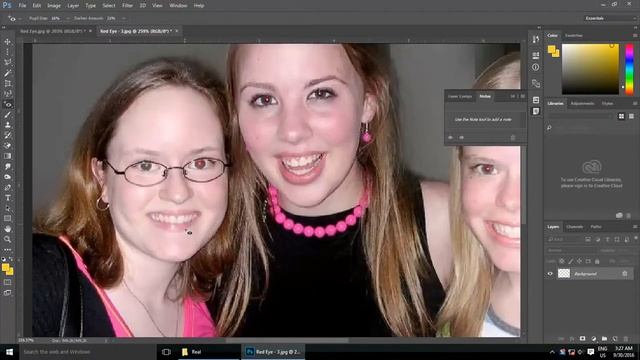Select the Crop tool
This screenshot has width=640, height=360.
click(7, 83)
